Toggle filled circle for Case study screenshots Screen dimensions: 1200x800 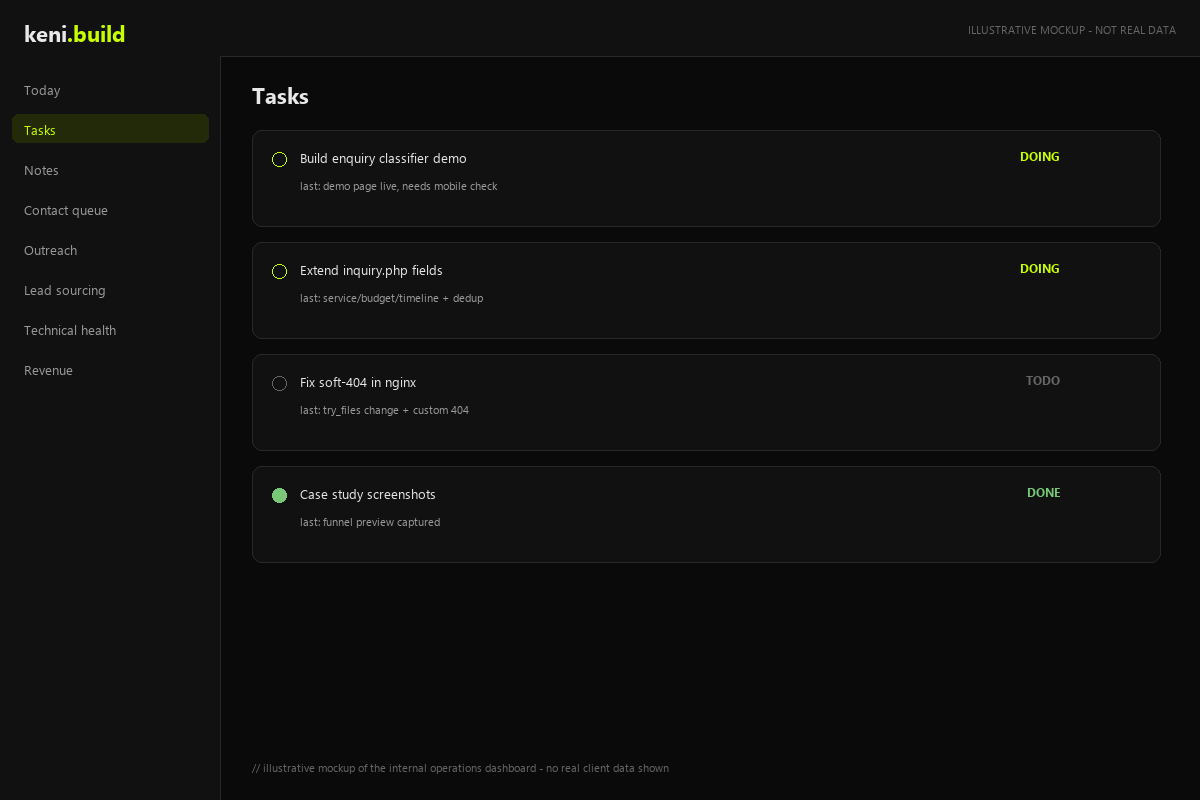[279, 495]
